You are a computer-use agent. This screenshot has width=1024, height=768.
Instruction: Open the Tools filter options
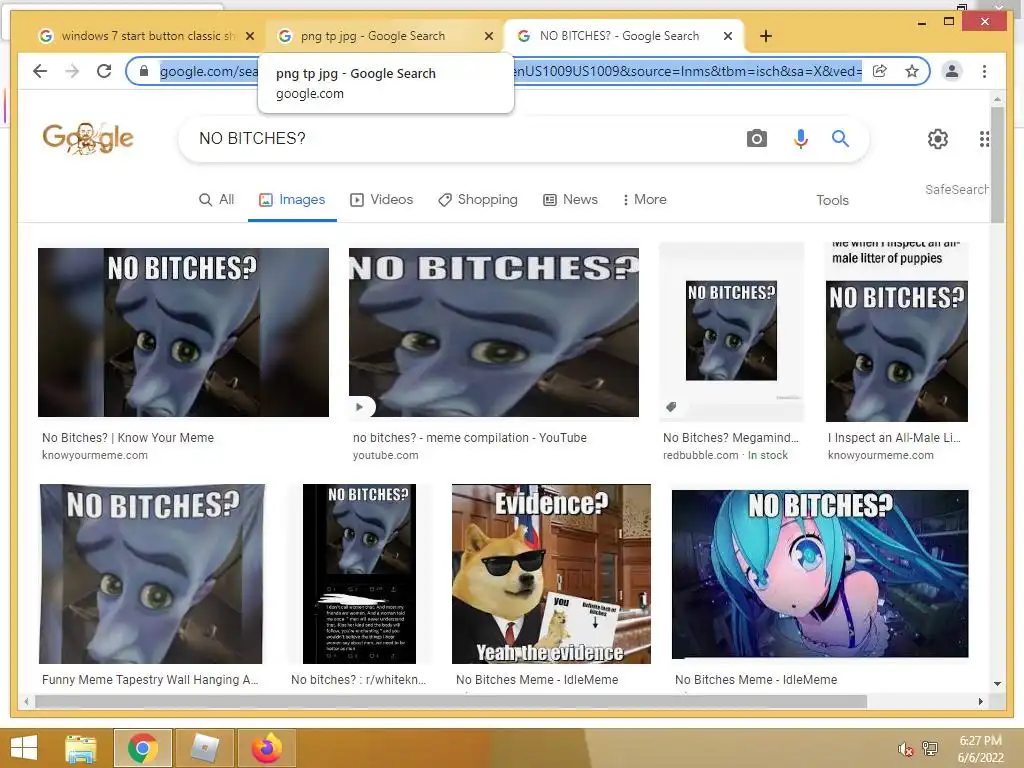[x=832, y=200]
